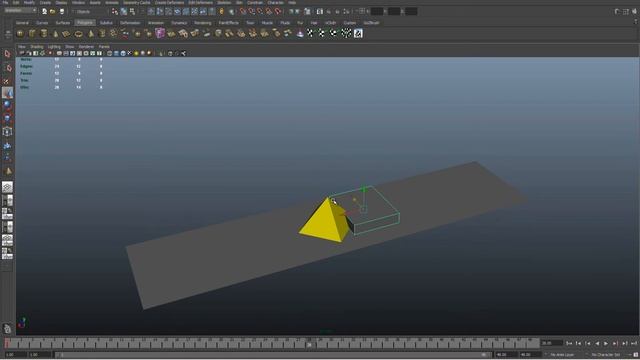
Task: Pick the Select tool in the toolbox
Action: coord(7,53)
